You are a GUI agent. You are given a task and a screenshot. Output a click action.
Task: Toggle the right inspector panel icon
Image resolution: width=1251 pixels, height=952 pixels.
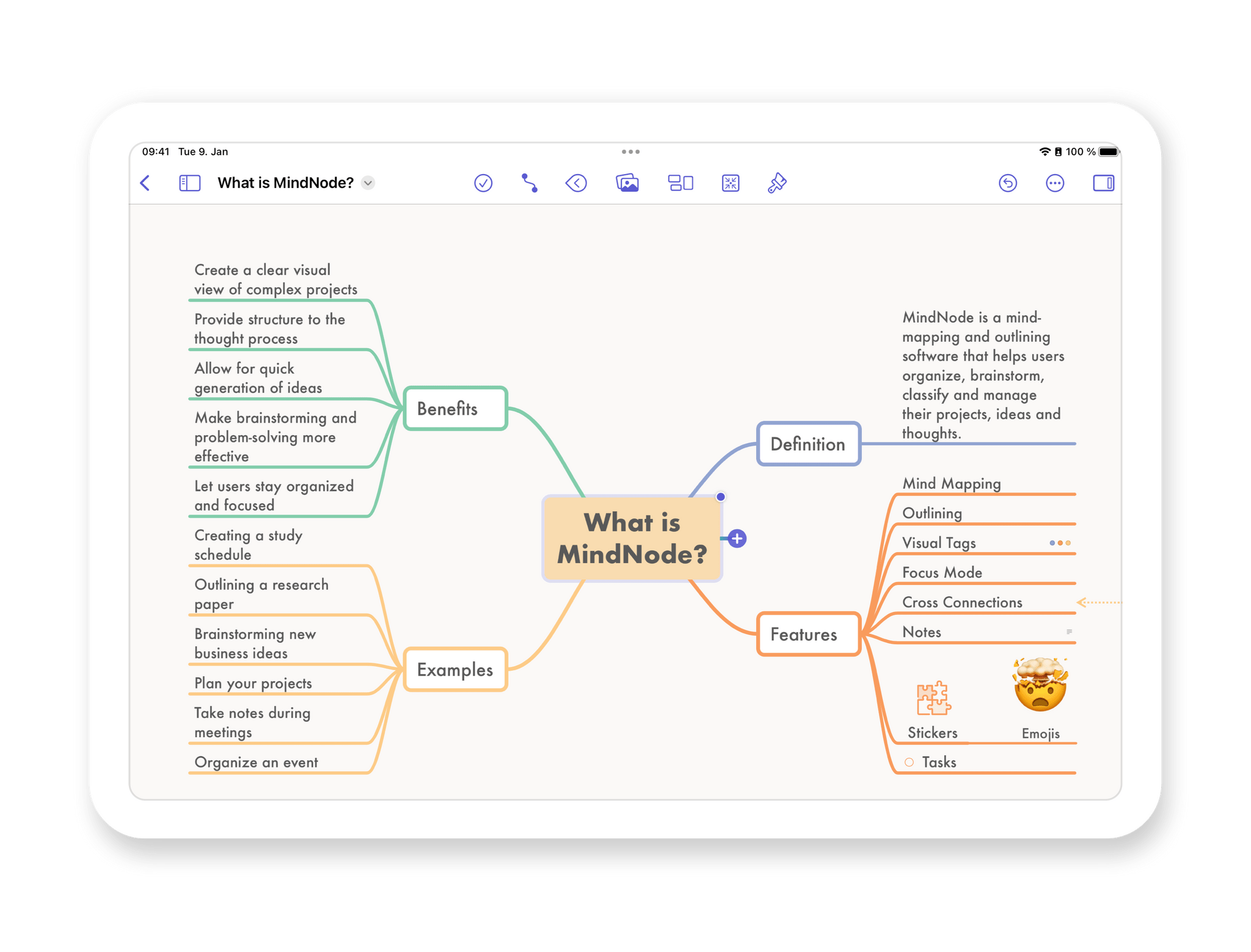point(1103,183)
